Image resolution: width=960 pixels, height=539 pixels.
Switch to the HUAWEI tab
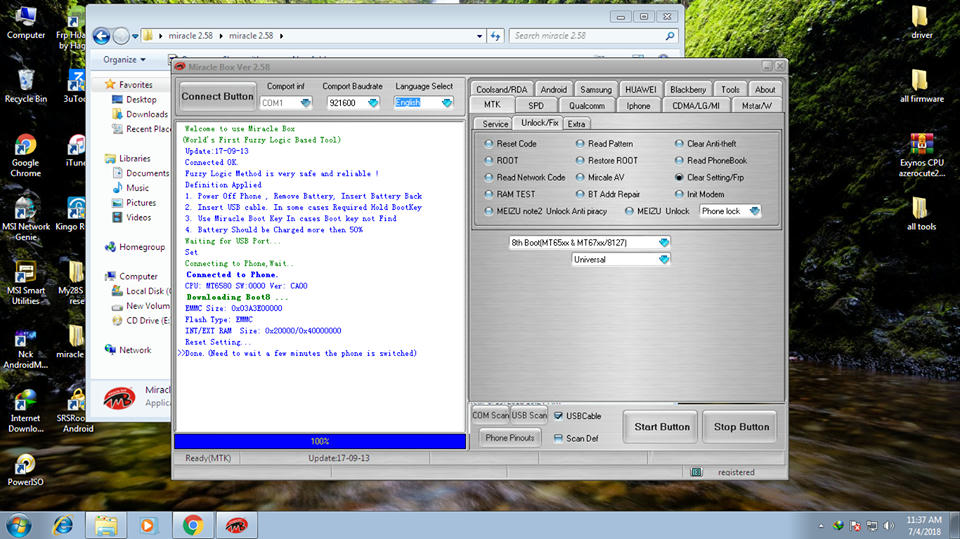640,89
